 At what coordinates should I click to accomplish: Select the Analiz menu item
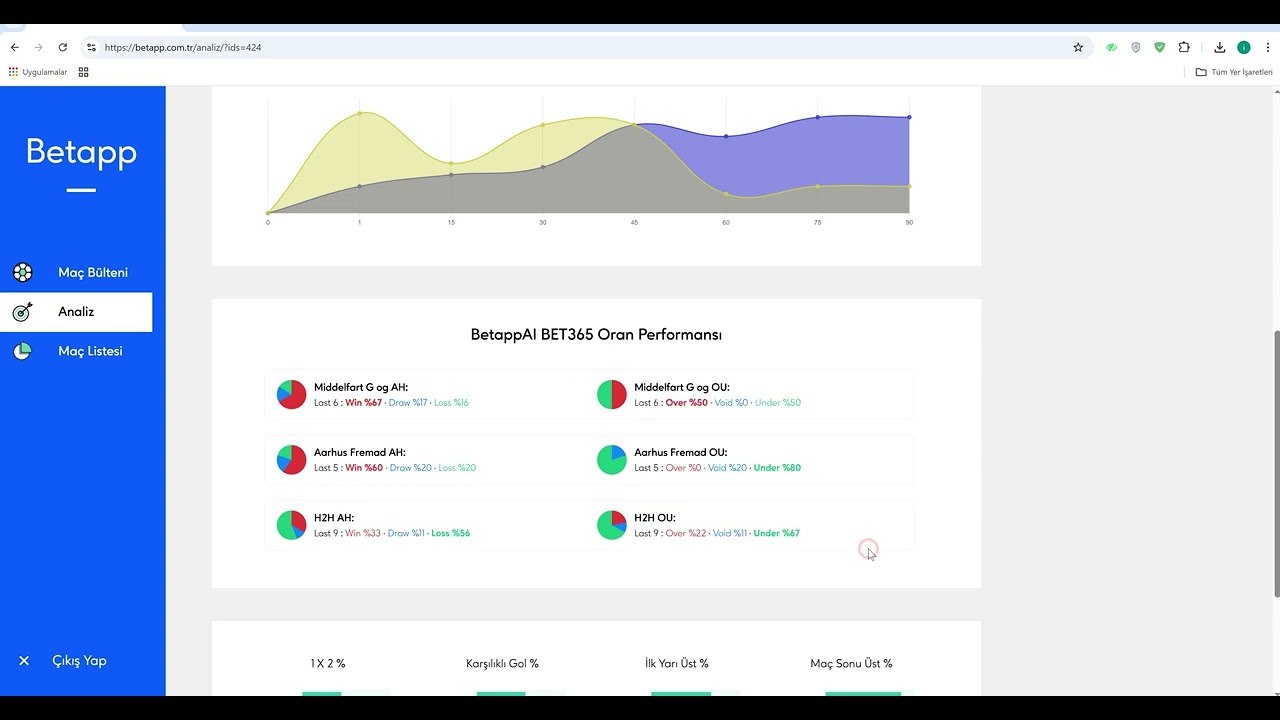[x=76, y=312]
